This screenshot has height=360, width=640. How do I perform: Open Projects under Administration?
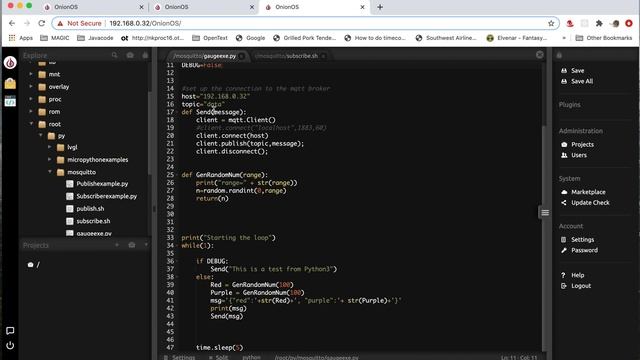[582, 144]
